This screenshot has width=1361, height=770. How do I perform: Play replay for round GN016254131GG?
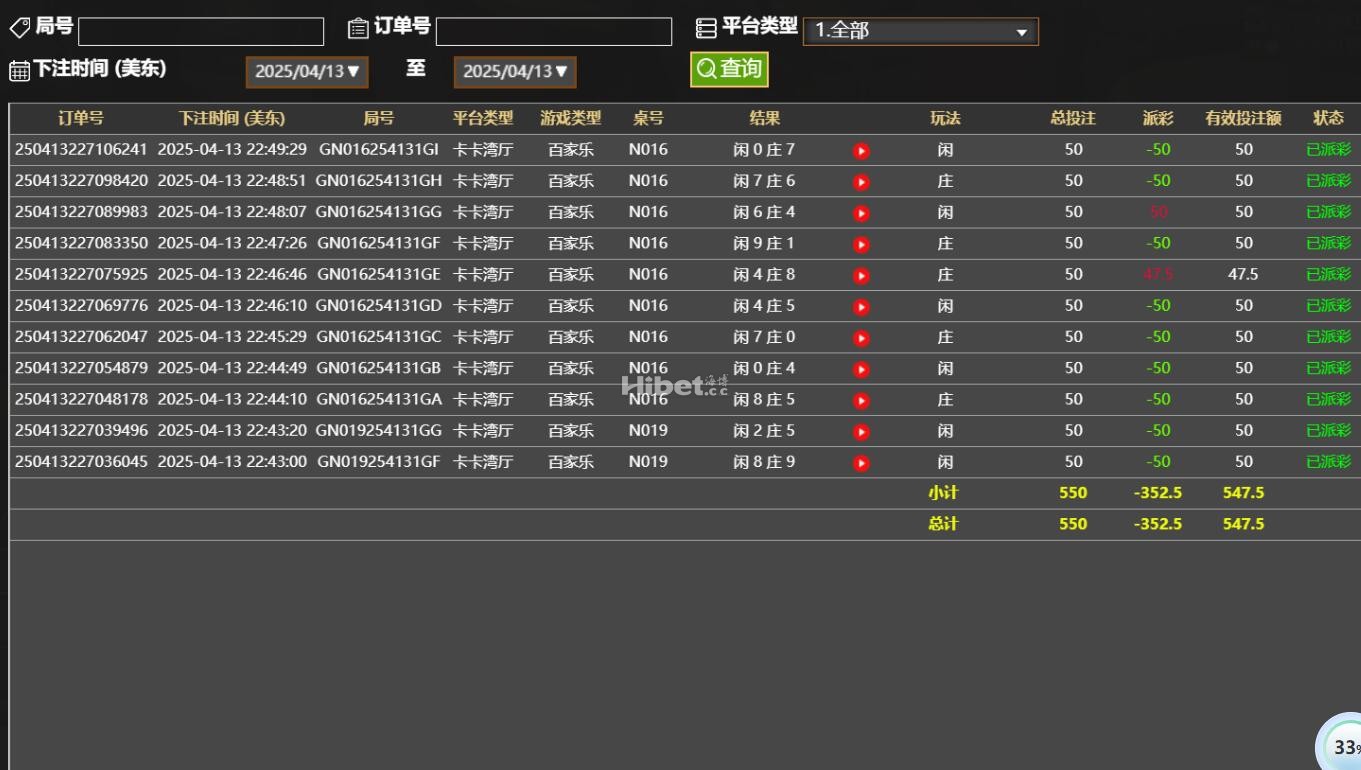tap(861, 213)
